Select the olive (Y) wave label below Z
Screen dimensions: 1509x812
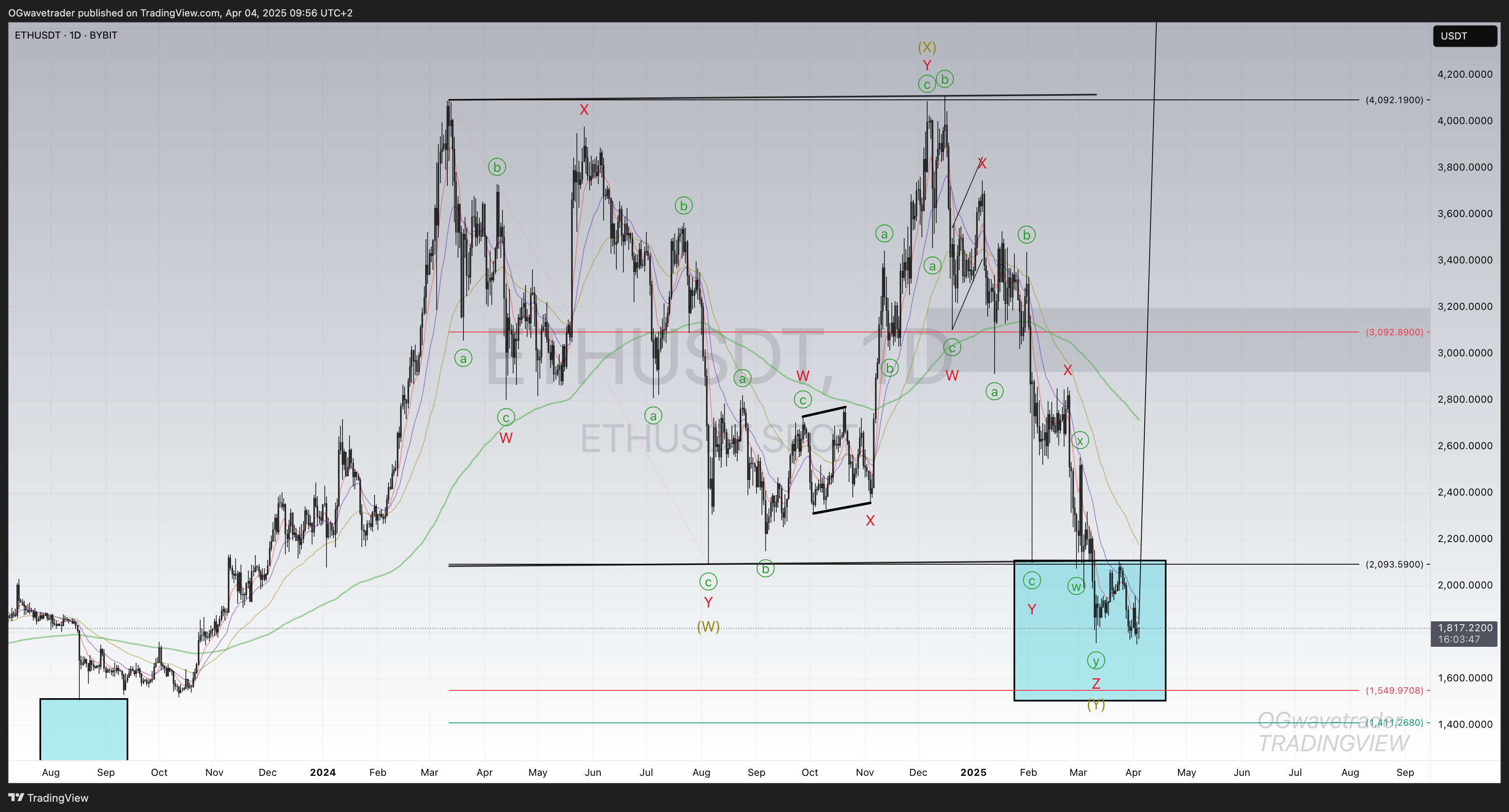[1096, 704]
